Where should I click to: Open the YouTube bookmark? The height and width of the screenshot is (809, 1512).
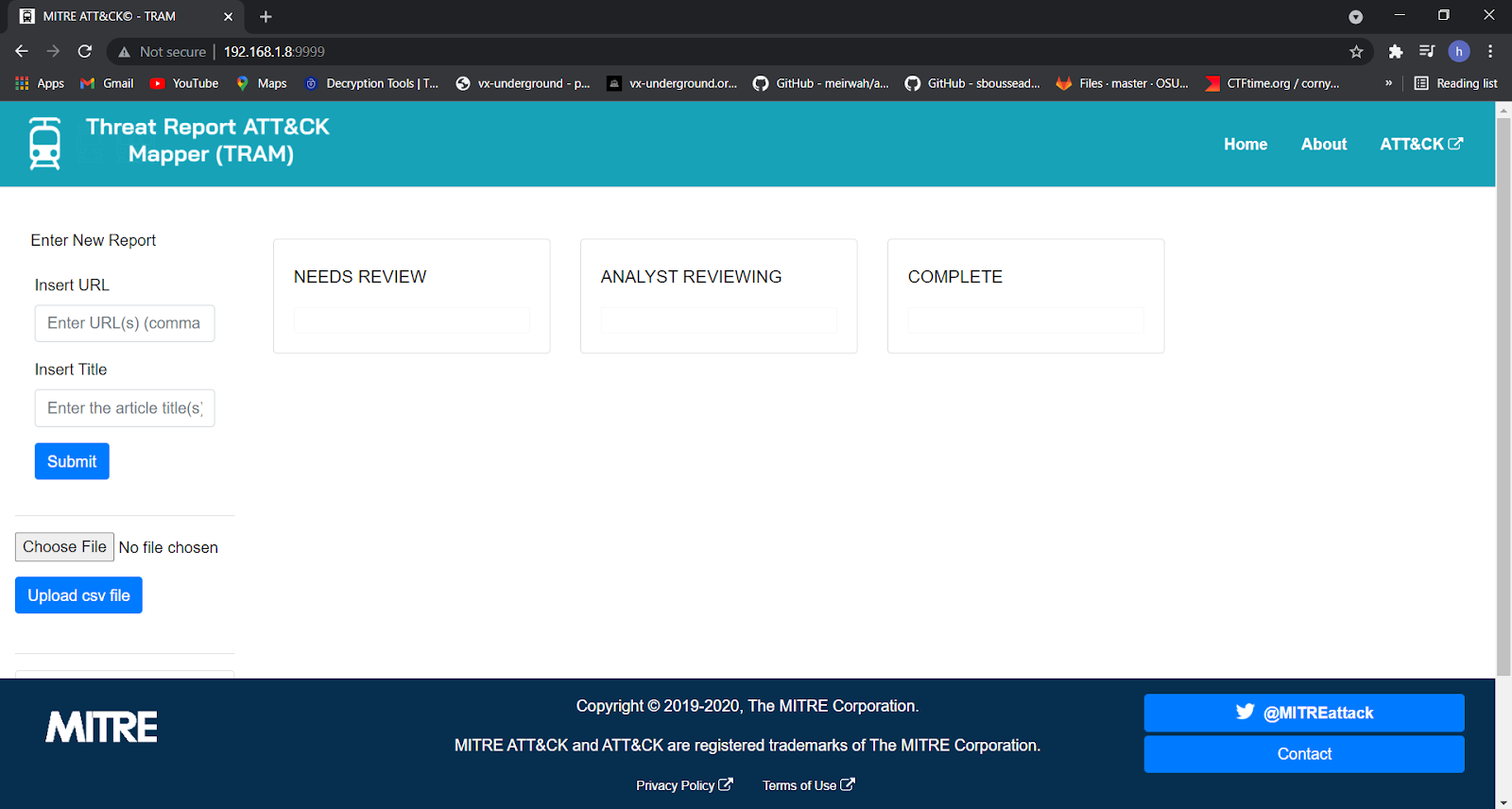pos(184,83)
